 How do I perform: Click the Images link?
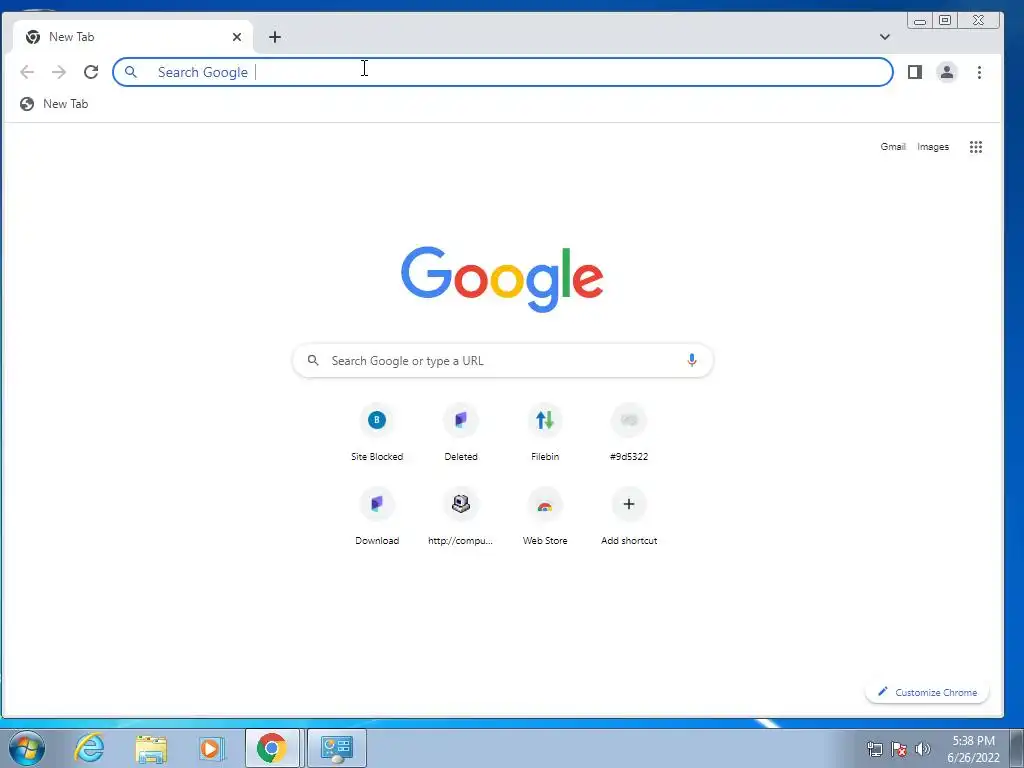point(933,147)
